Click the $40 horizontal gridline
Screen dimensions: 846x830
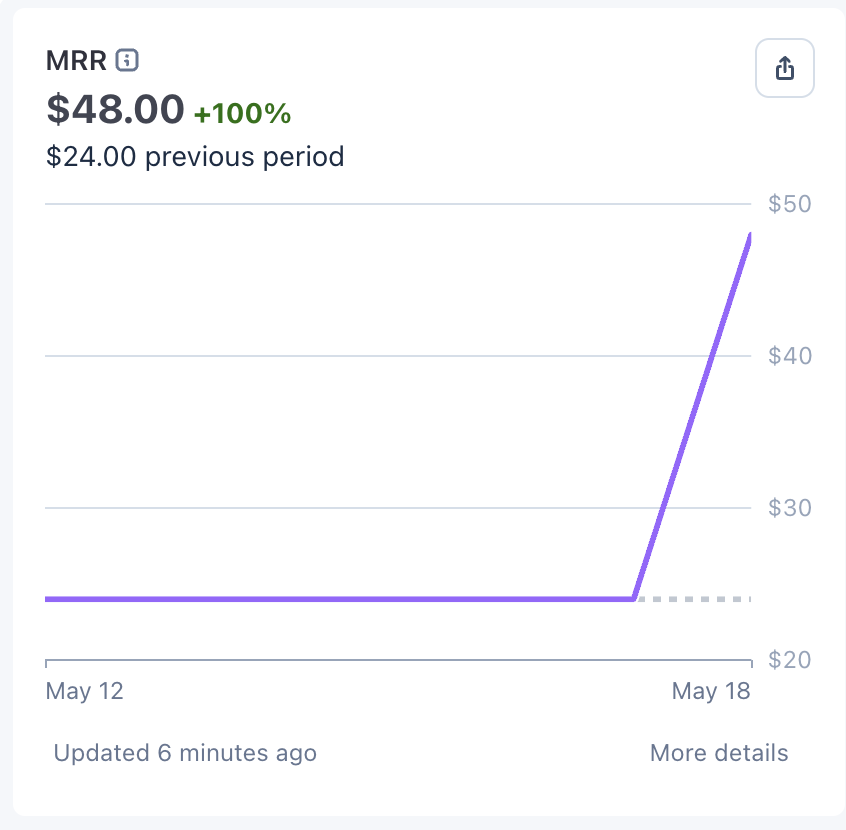click(x=398, y=356)
